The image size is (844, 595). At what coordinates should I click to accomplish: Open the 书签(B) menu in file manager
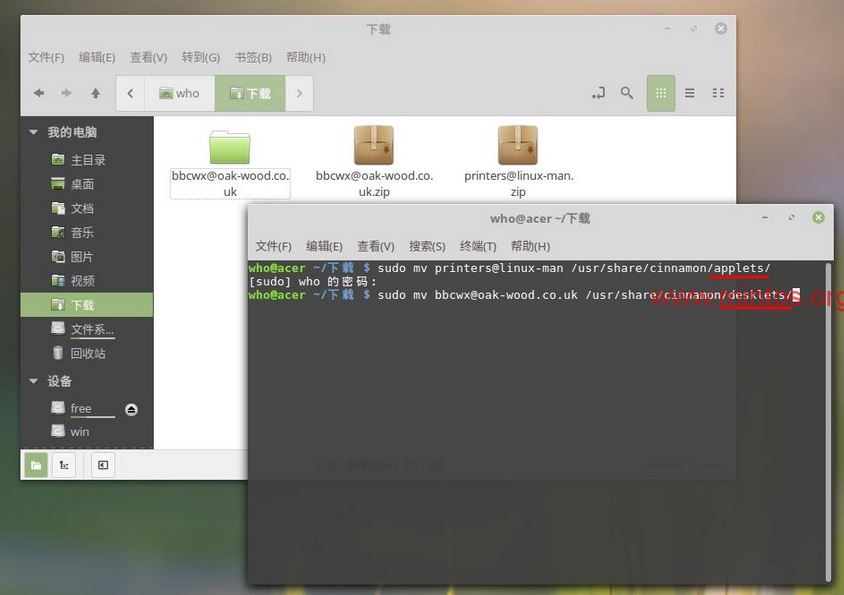tap(253, 57)
